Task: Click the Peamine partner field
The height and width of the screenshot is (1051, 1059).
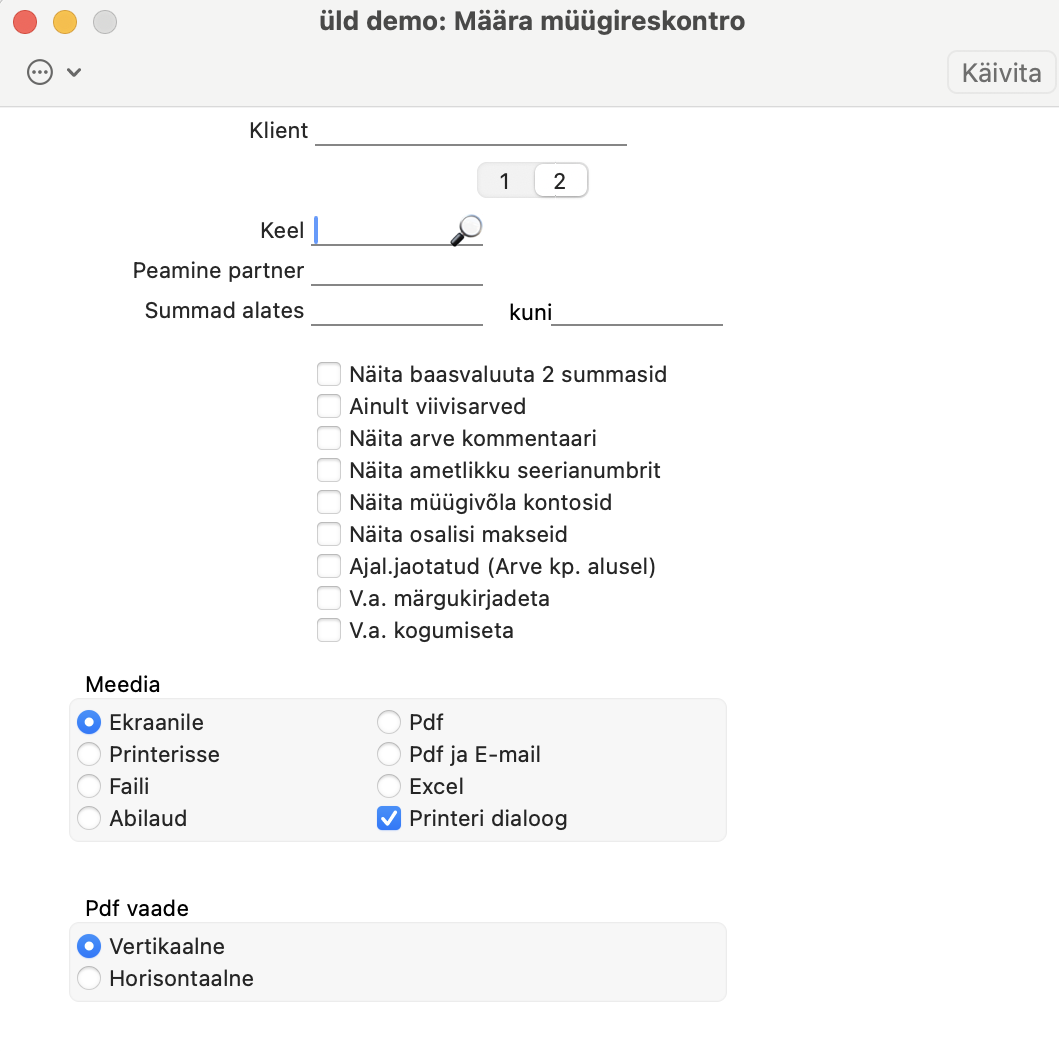Action: 397,271
